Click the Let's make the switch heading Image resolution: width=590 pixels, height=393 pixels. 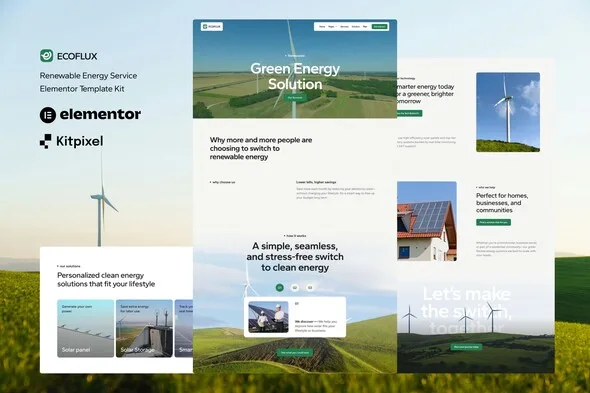point(467,310)
